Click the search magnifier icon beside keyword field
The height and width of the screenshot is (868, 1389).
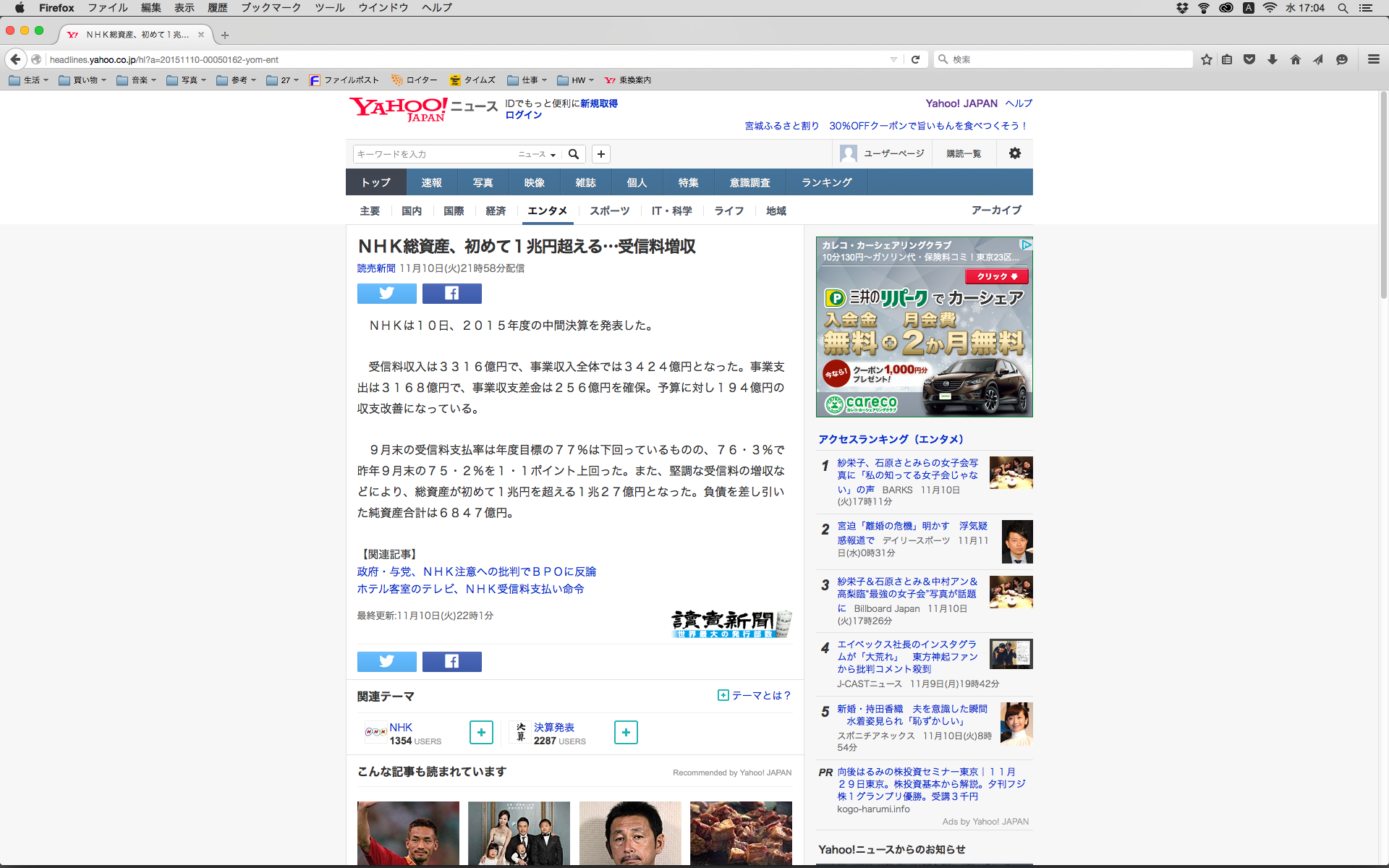574,154
